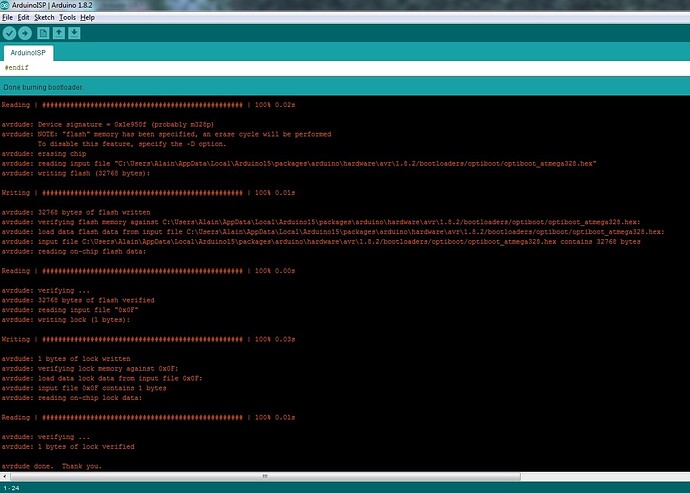Open the Help menu
The width and height of the screenshot is (690, 493).
tap(88, 18)
